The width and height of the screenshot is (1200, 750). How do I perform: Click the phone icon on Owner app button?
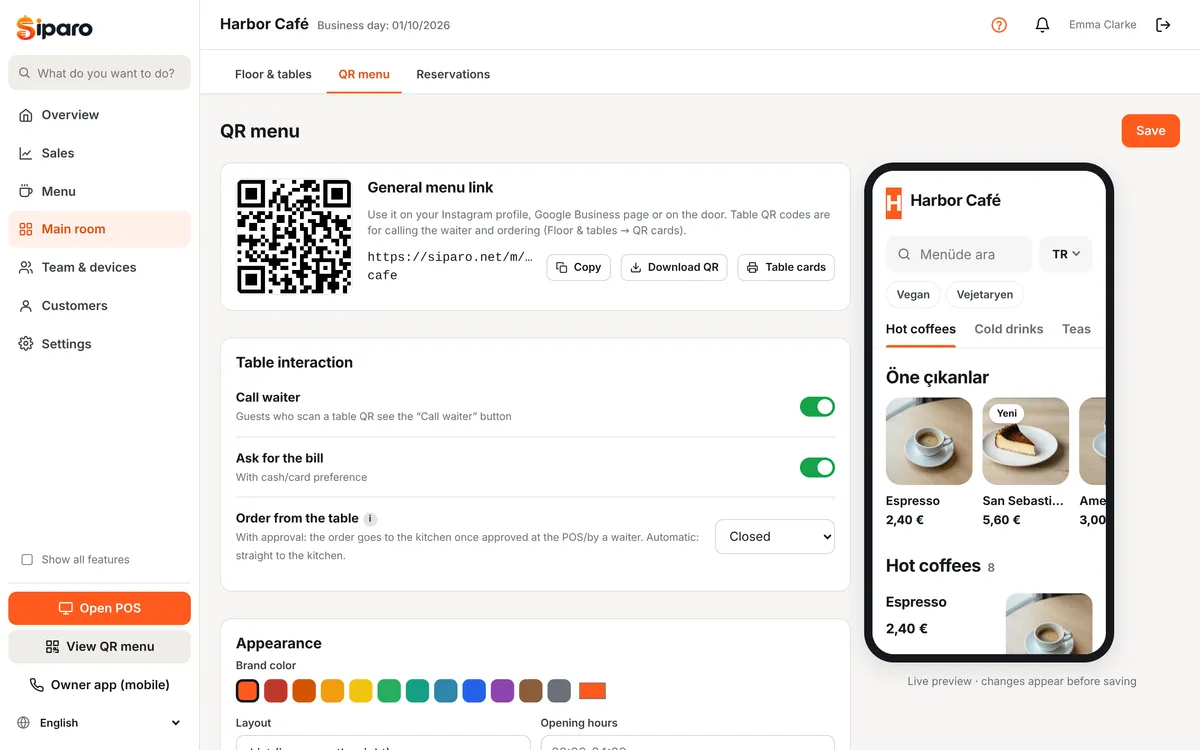[37, 685]
